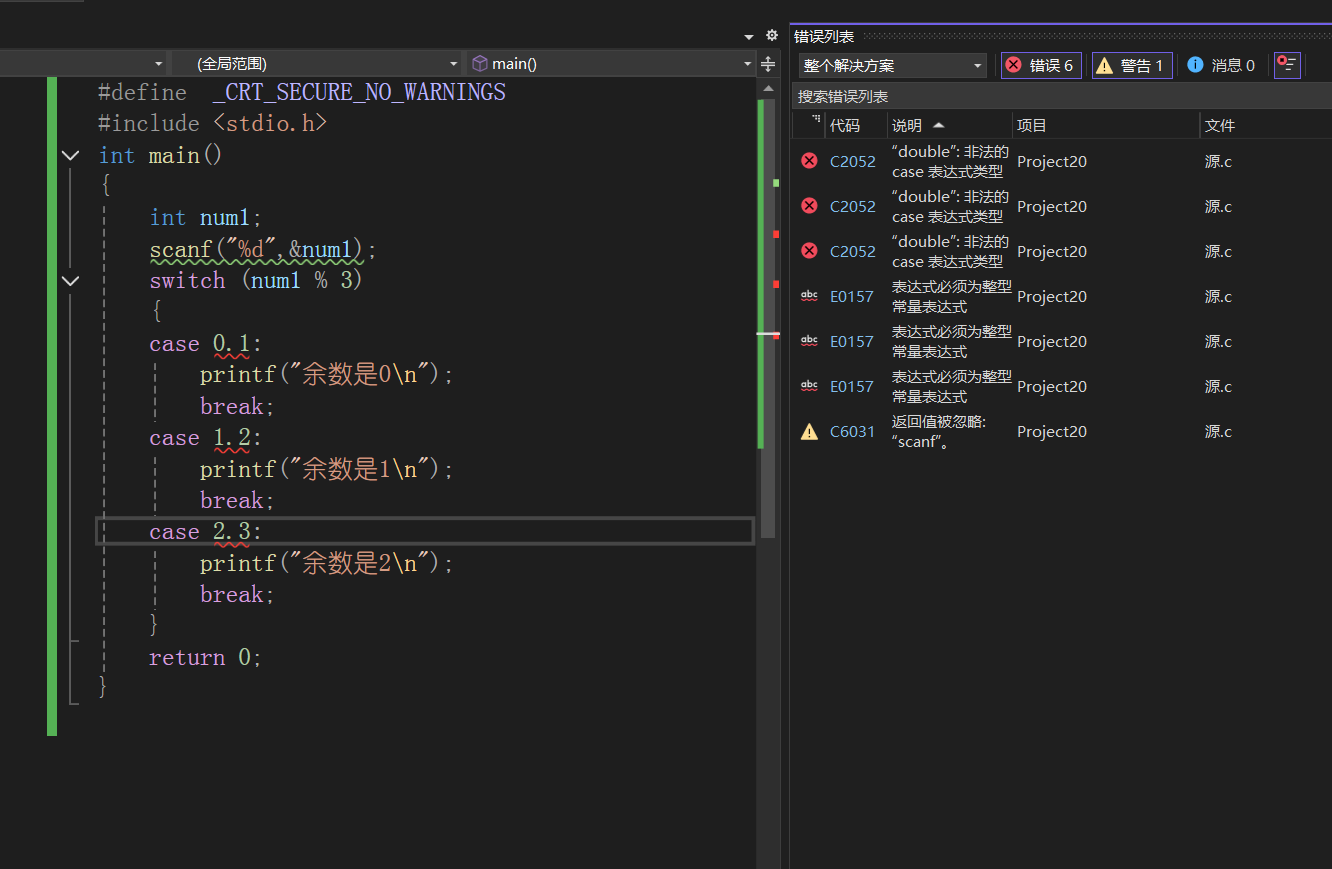Sort by the 代码 column header
Viewport: 1332px width, 869px height.
(x=845, y=126)
